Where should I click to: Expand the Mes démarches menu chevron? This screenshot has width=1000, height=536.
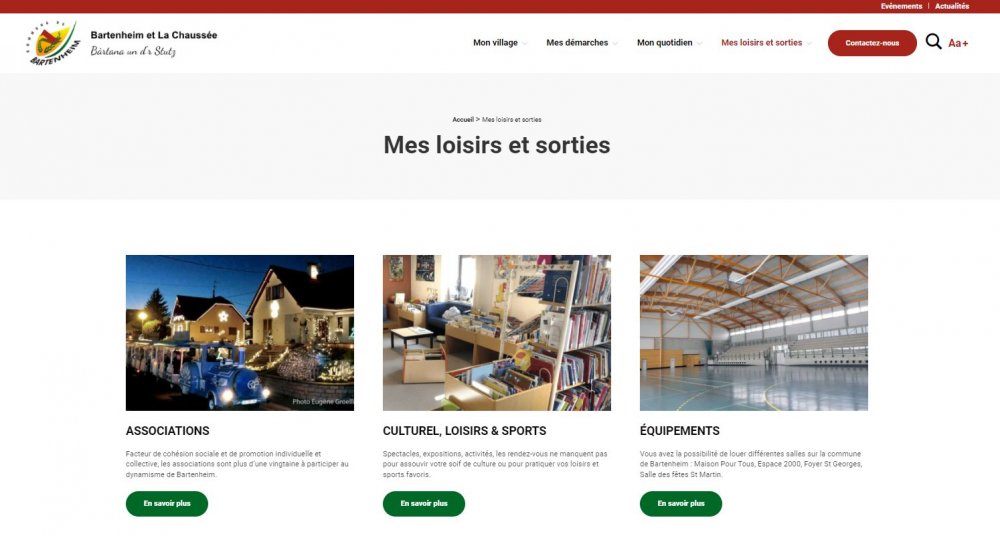coord(615,43)
